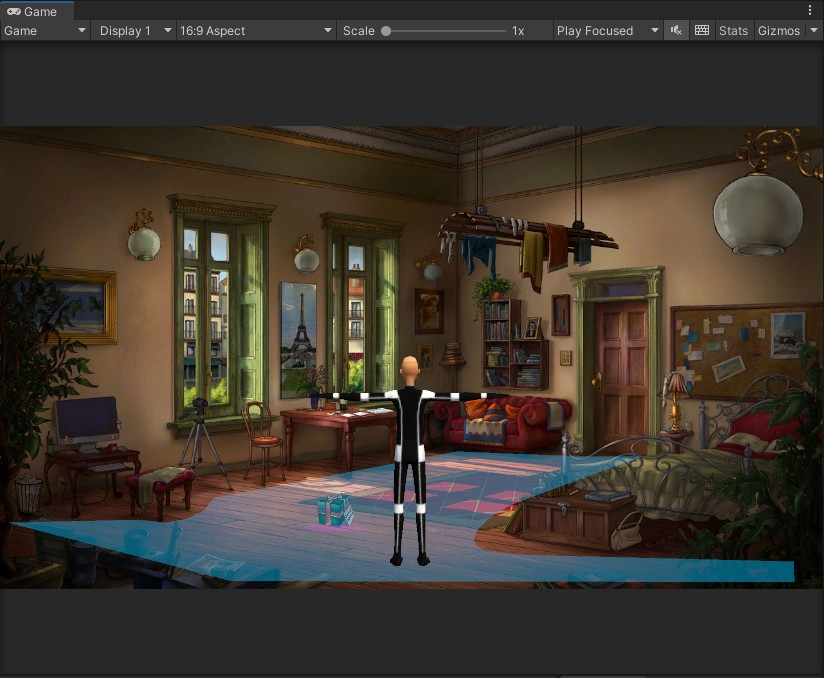Image resolution: width=824 pixels, height=678 pixels.
Task: Toggle the mute audio icon
Action: coord(676,31)
